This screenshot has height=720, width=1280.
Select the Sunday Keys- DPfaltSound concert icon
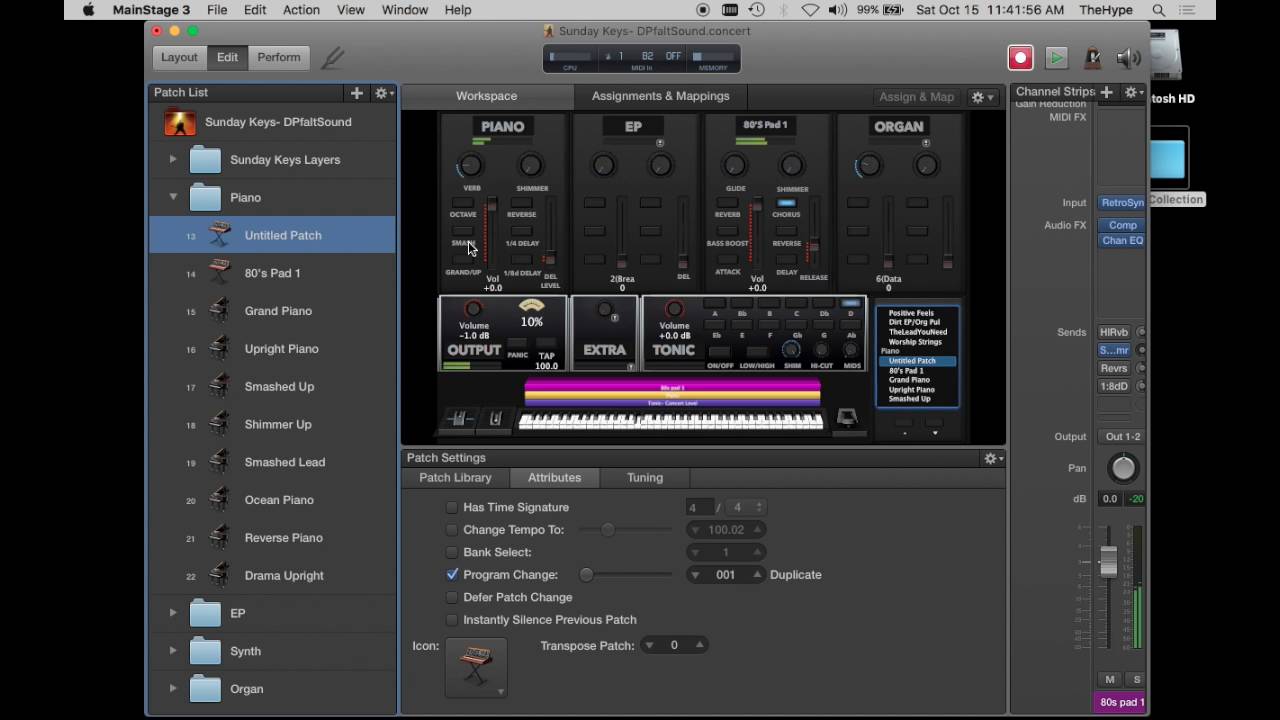pos(180,122)
